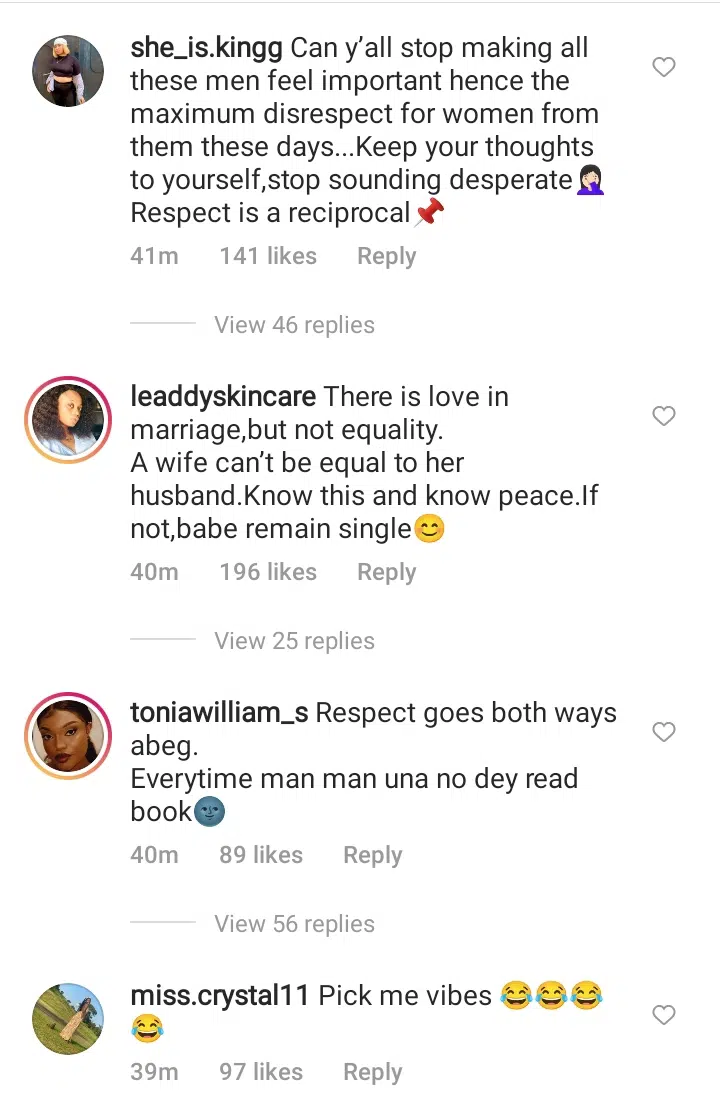Reply to miss.crystal11's Pick me vibes comment
Image resolution: width=720 pixels, height=1103 pixels.
point(373,1071)
